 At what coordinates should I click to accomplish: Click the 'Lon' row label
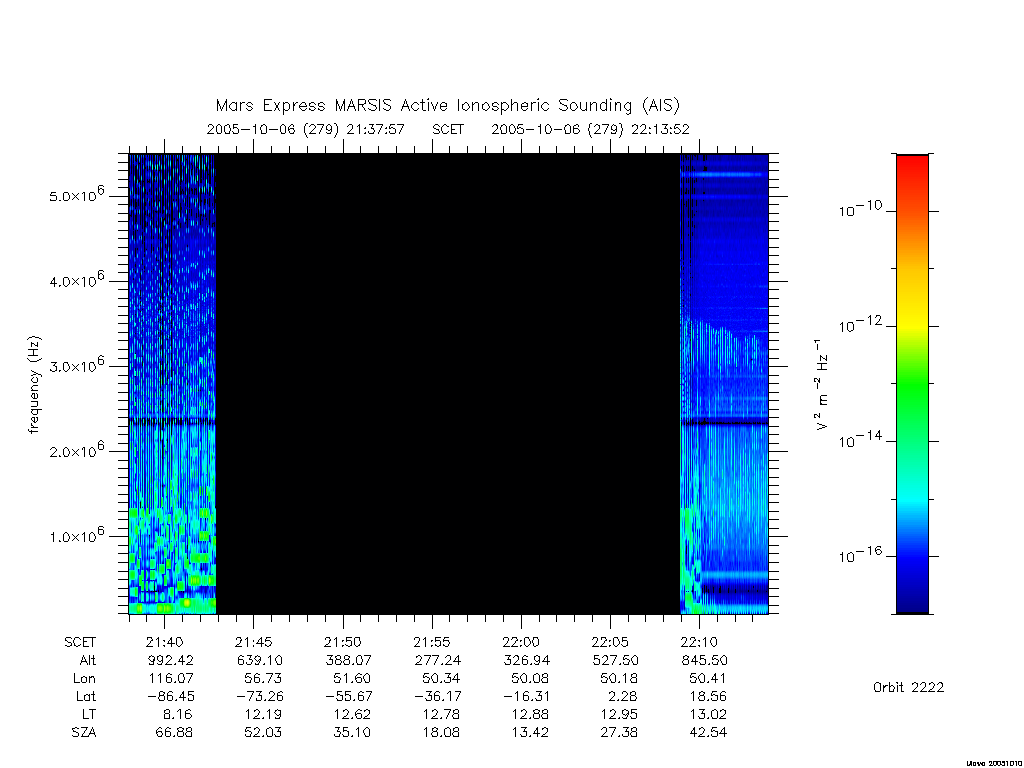[84, 679]
